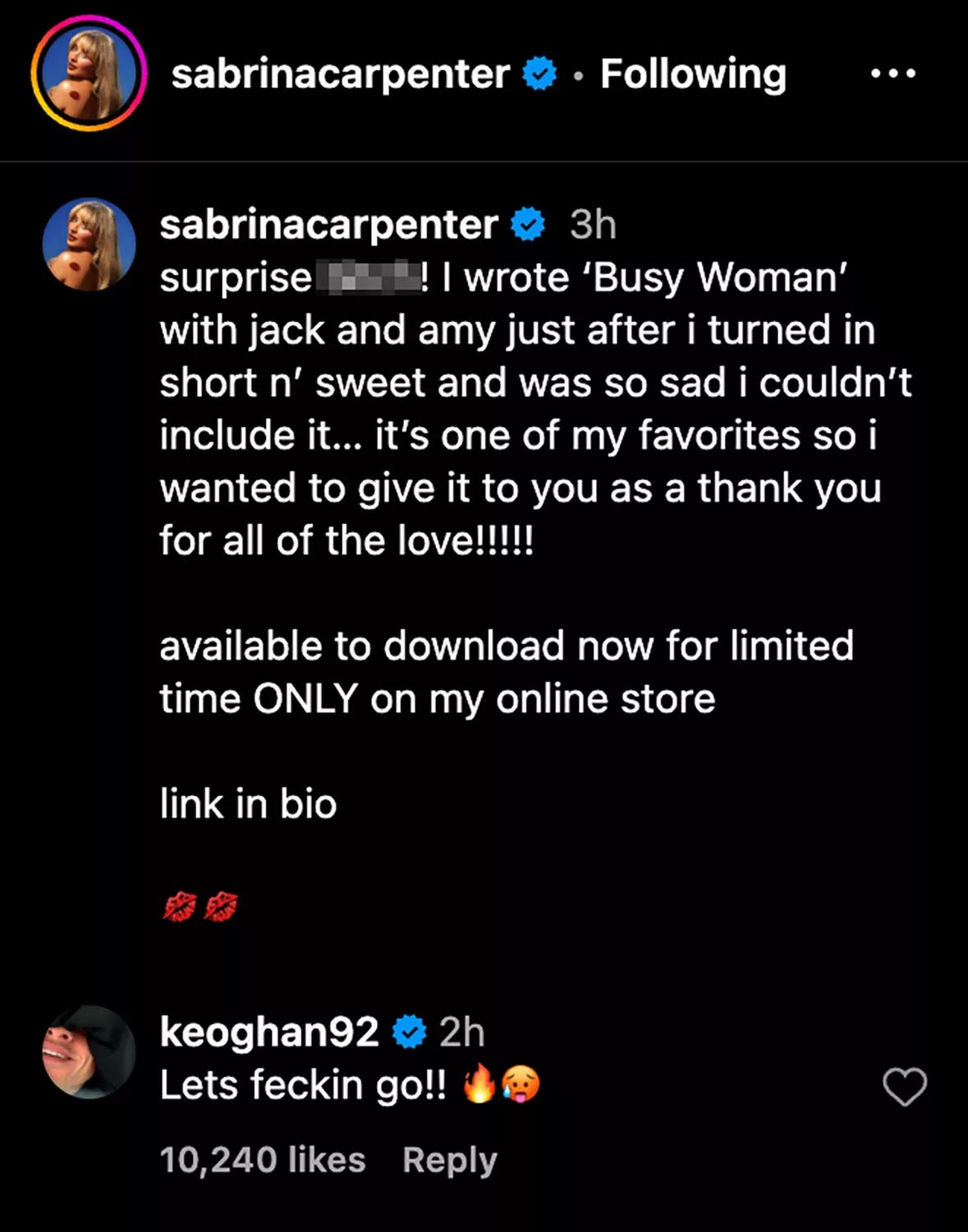The image size is (968, 1232).
Task: Click the verified badge beside the caption username
Action: pyautogui.click(x=528, y=225)
